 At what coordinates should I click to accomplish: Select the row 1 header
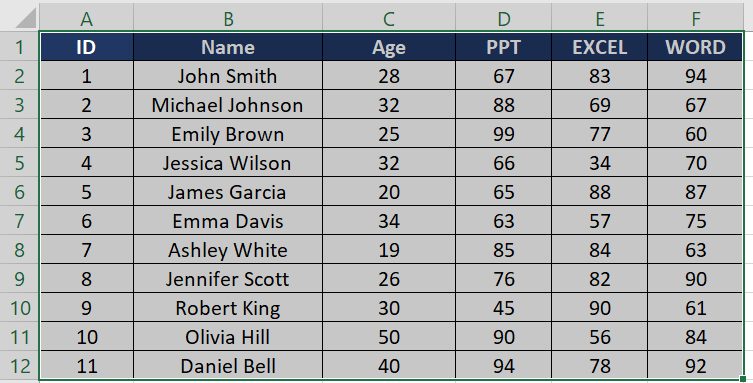[x=19, y=47]
